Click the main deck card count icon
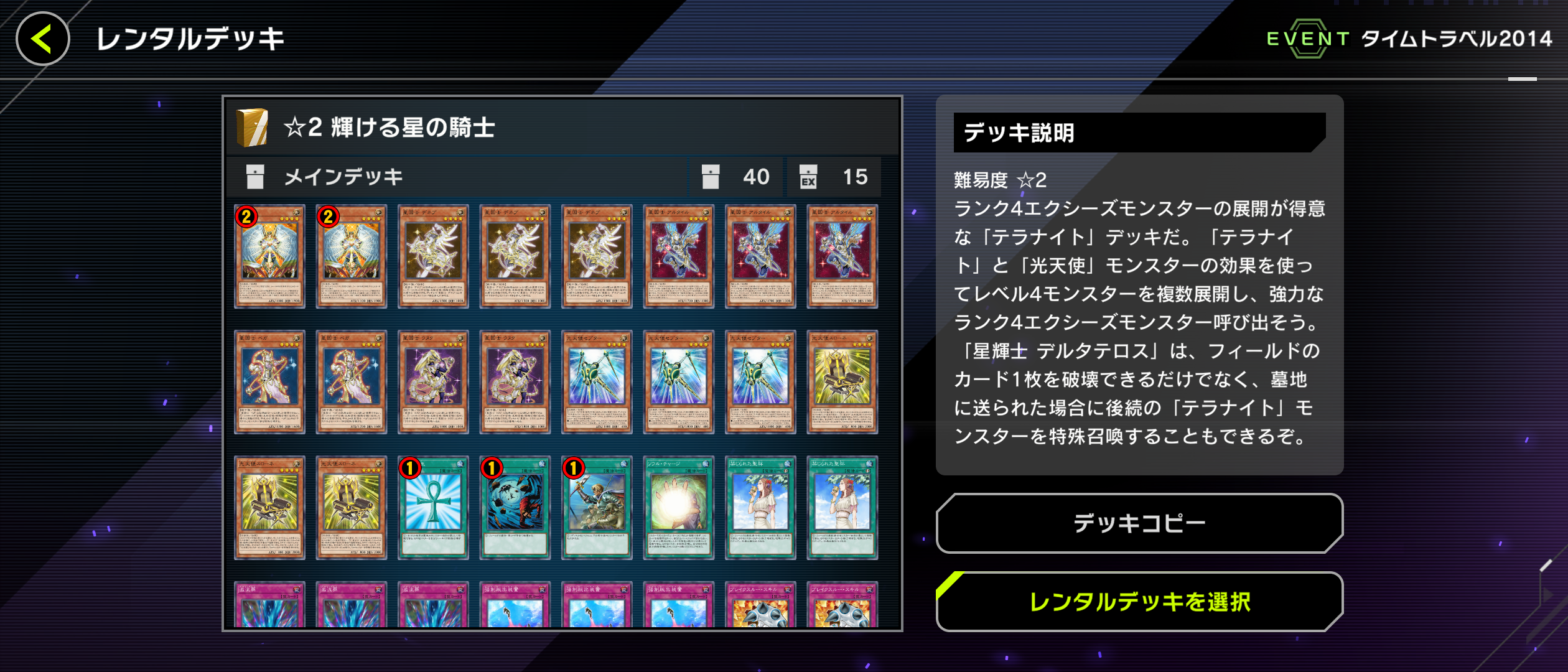This screenshot has height=672, width=1568. point(710,177)
